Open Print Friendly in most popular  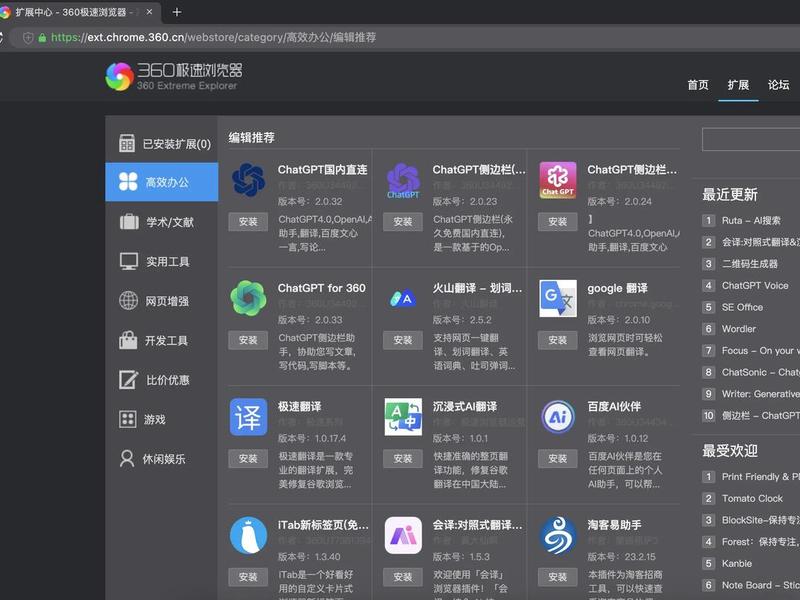[x=761, y=477]
